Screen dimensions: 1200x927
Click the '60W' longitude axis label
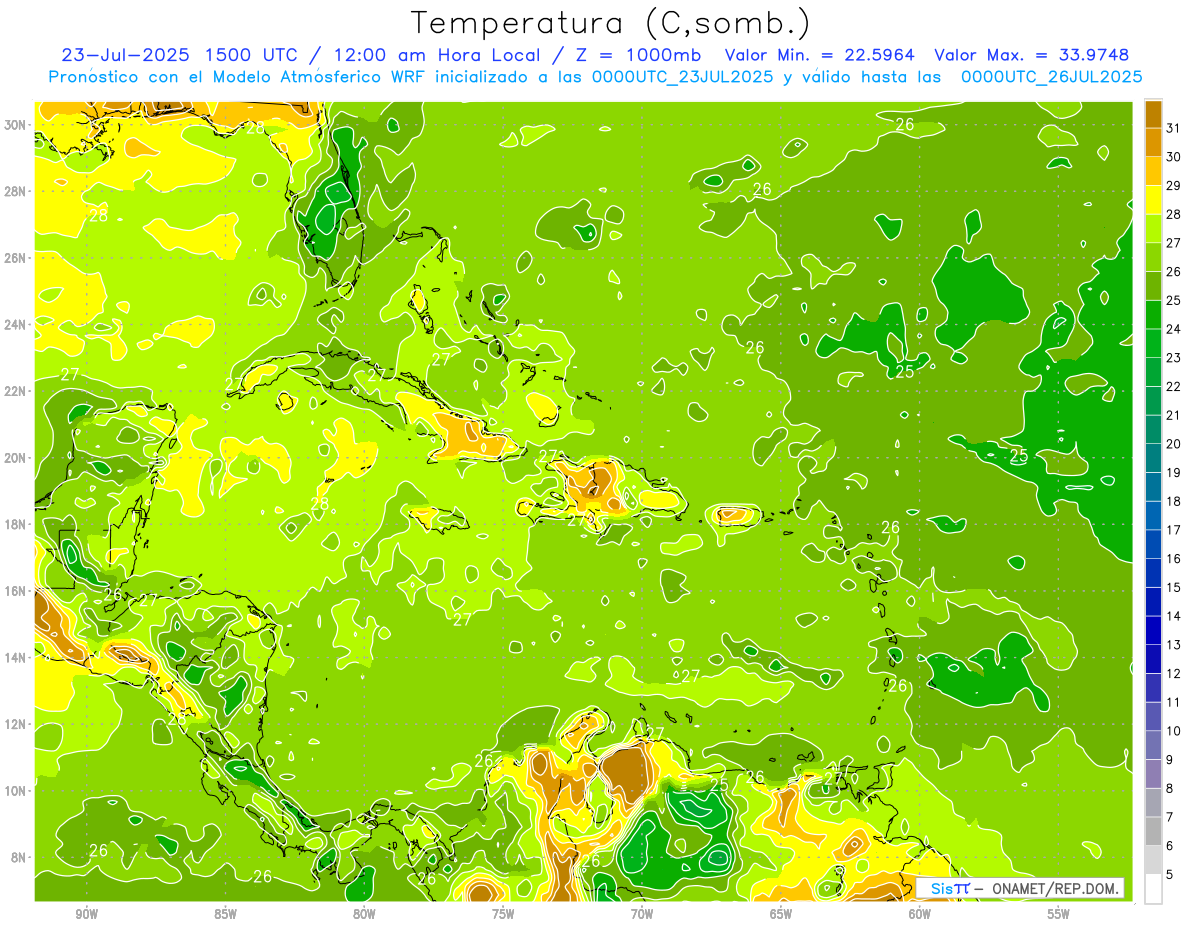coord(920,914)
